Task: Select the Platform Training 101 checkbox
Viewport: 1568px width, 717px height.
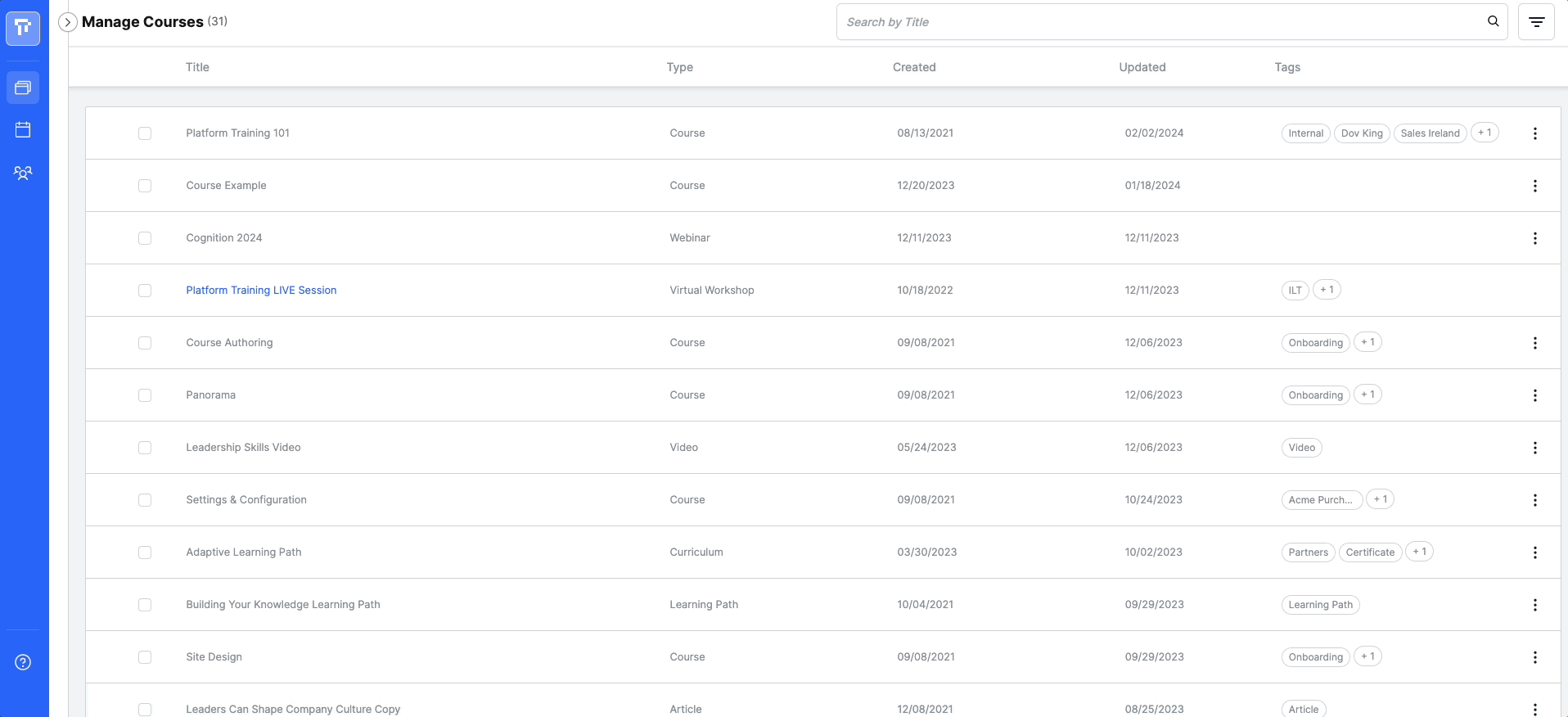Action: pos(145,133)
